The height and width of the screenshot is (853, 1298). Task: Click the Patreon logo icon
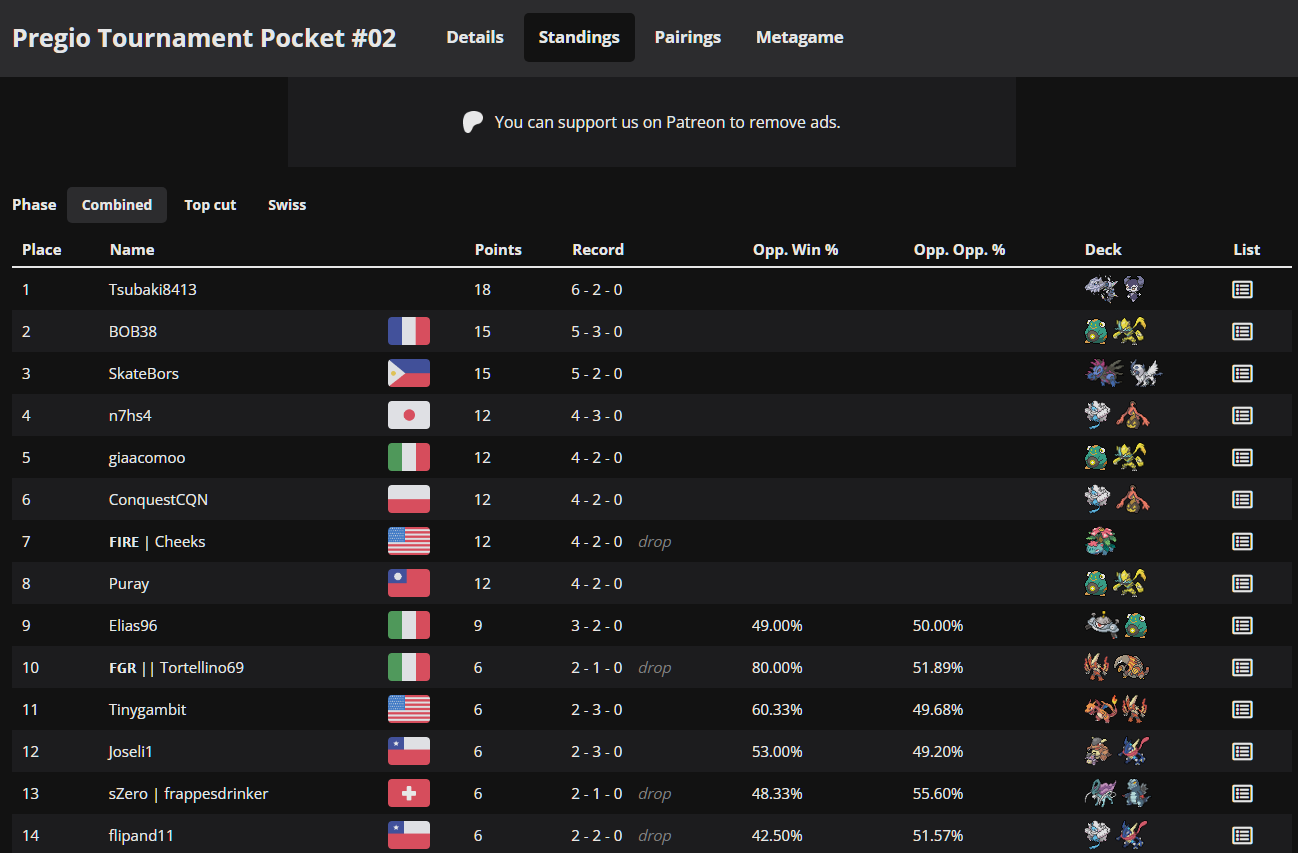click(x=473, y=123)
